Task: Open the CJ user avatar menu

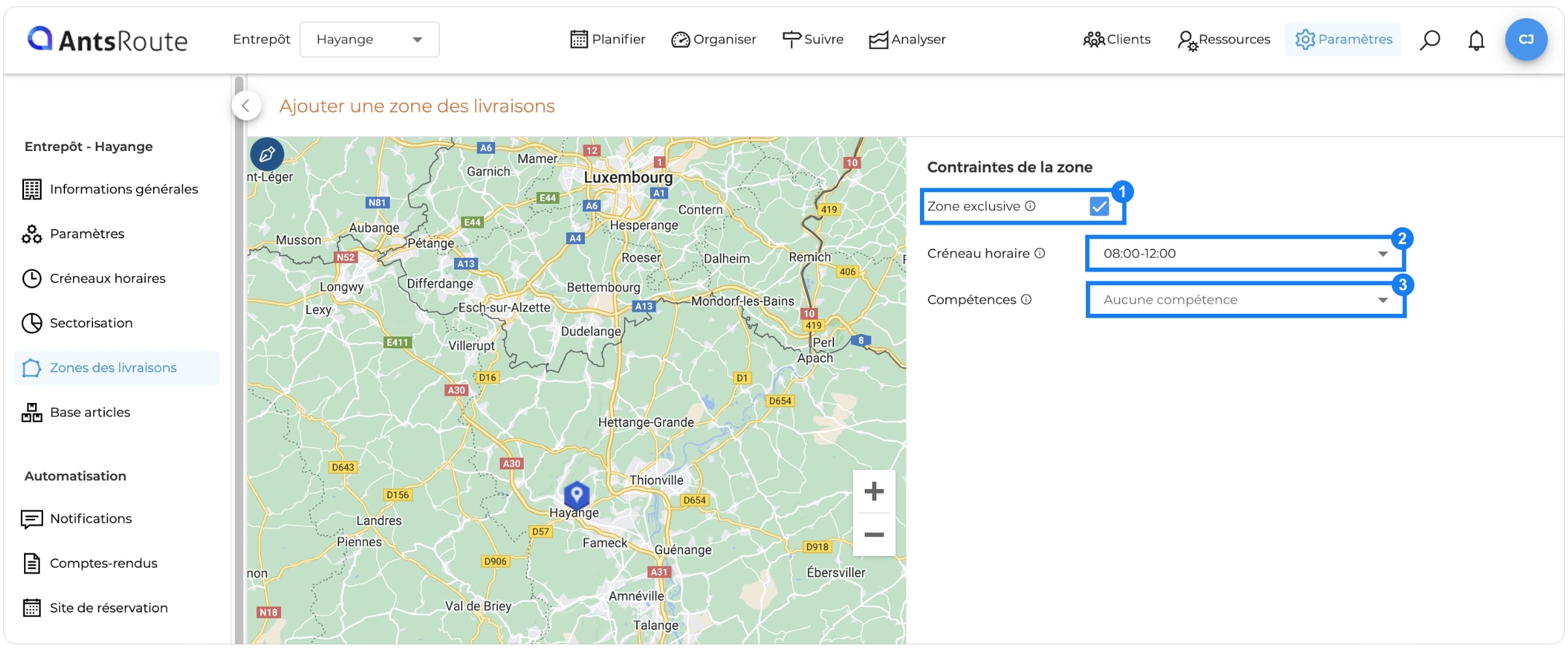Action: 1526,40
